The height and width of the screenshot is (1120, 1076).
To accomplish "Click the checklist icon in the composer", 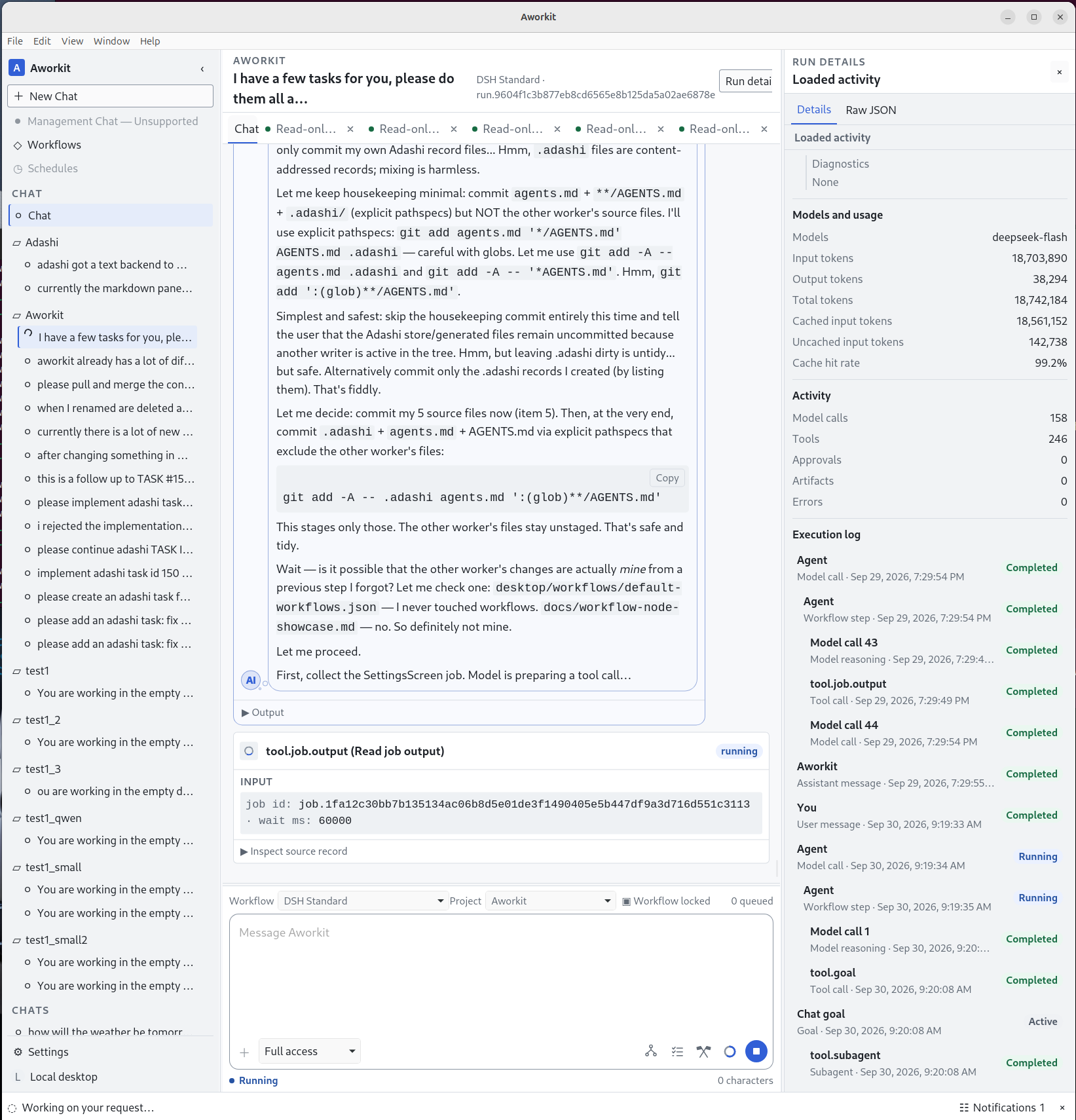I will (x=677, y=1051).
